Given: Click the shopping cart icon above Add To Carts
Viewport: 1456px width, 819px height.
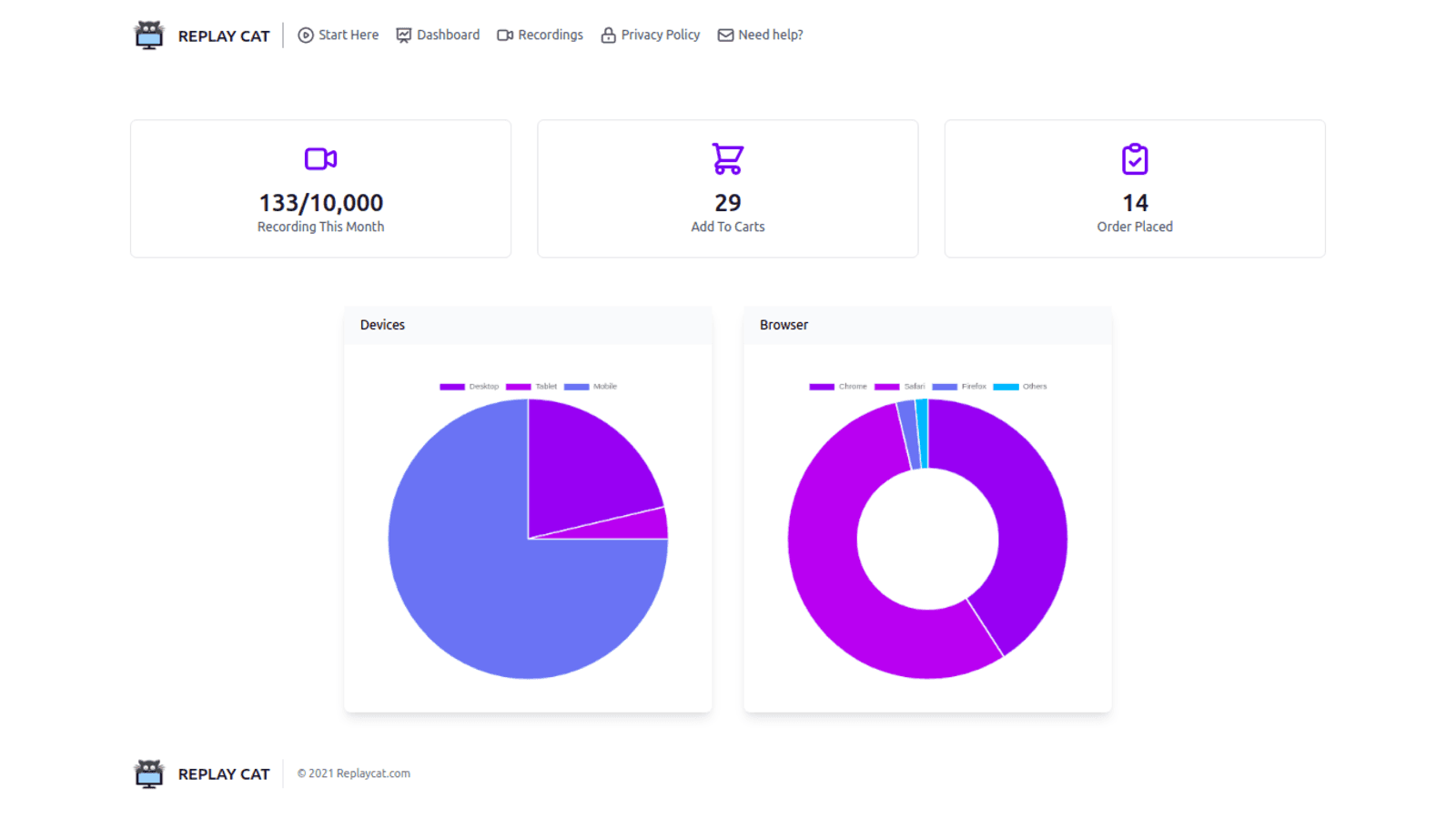Looking at the screenshot, I should tap(727, 157).
